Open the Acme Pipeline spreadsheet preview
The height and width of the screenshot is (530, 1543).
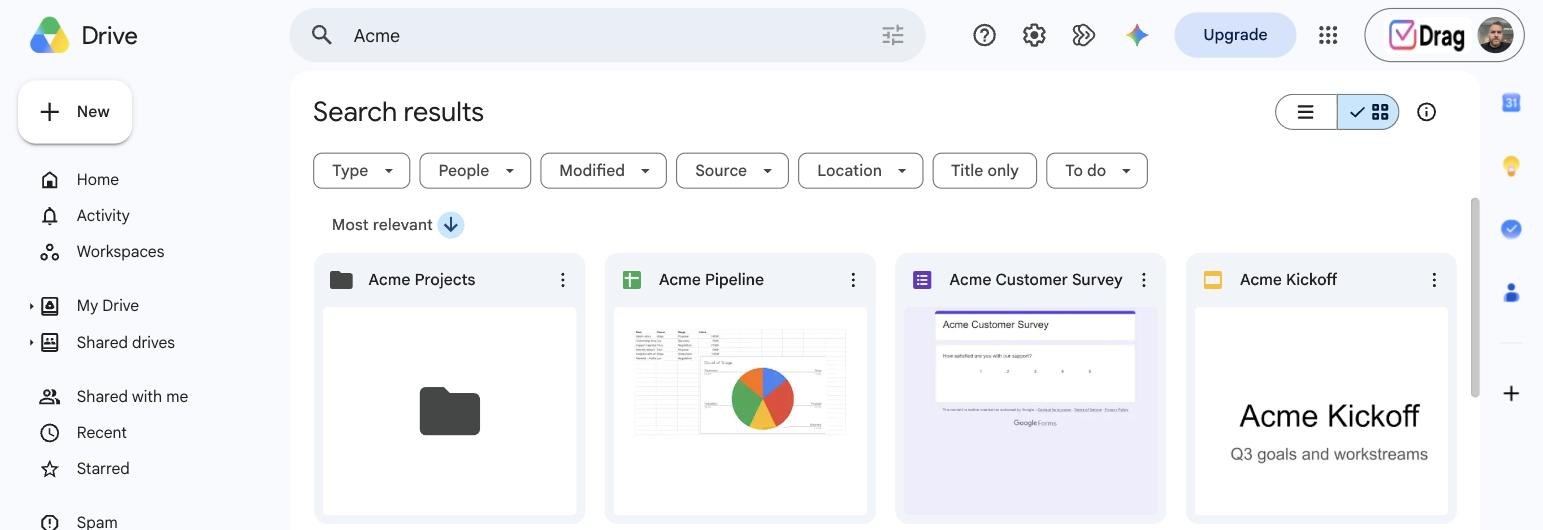(740, 411)
